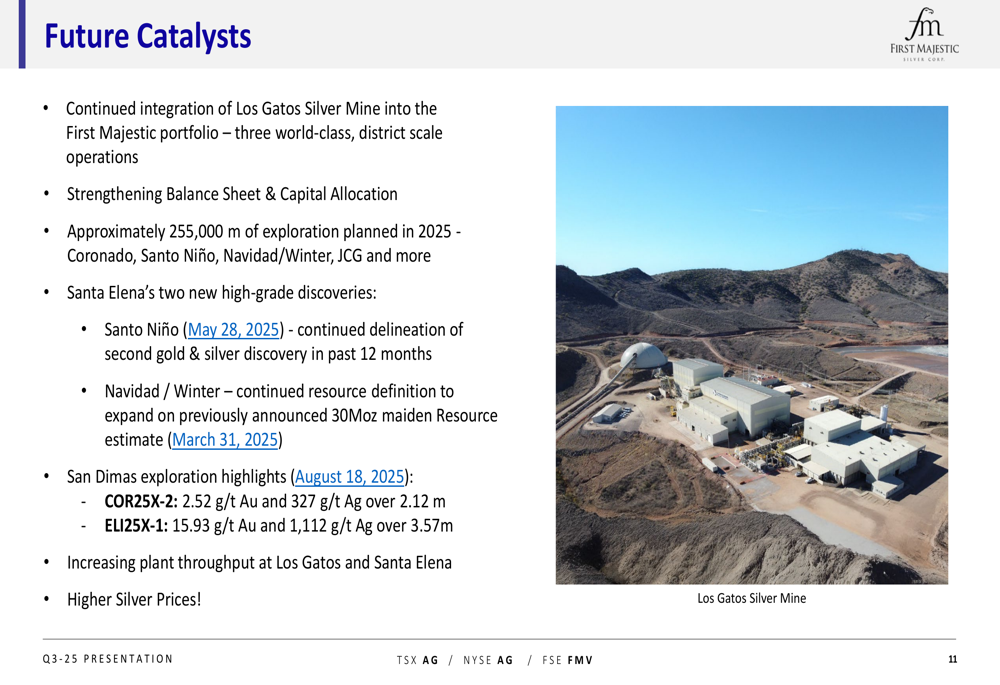The width and height of the screenshot is (1000, 685).
Task: Click Santa Elena's two new discoveries bullet
Action: 221,293
